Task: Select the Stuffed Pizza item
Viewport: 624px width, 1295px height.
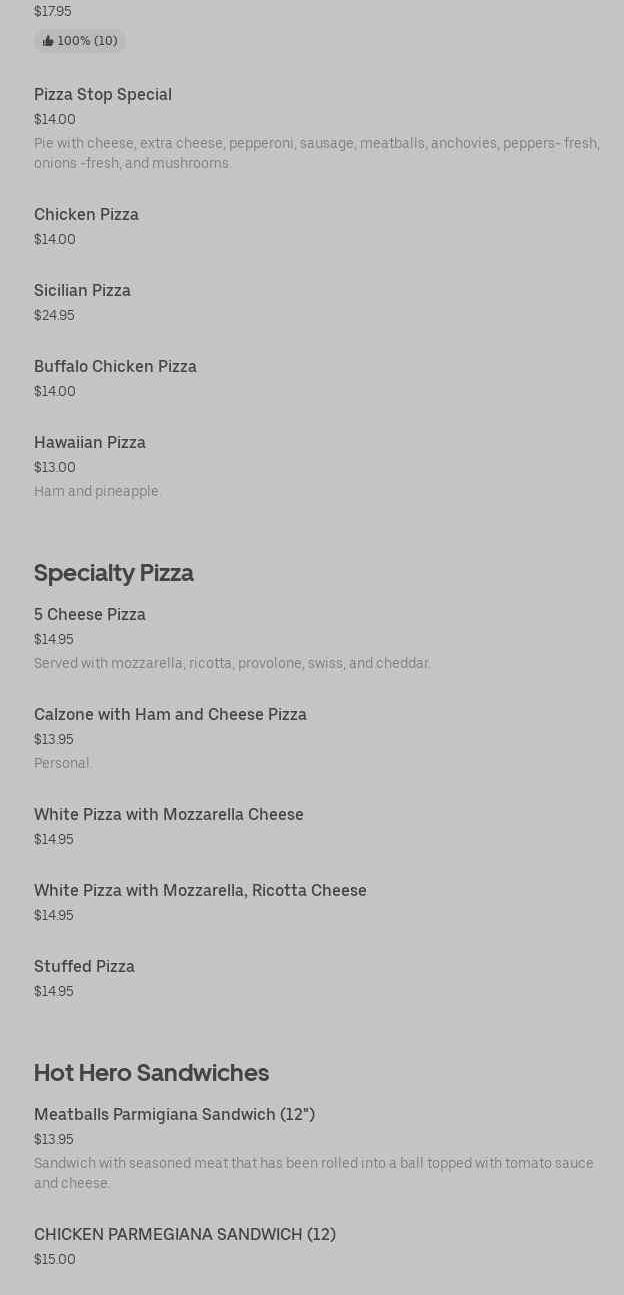Action: tap(85, 967)
